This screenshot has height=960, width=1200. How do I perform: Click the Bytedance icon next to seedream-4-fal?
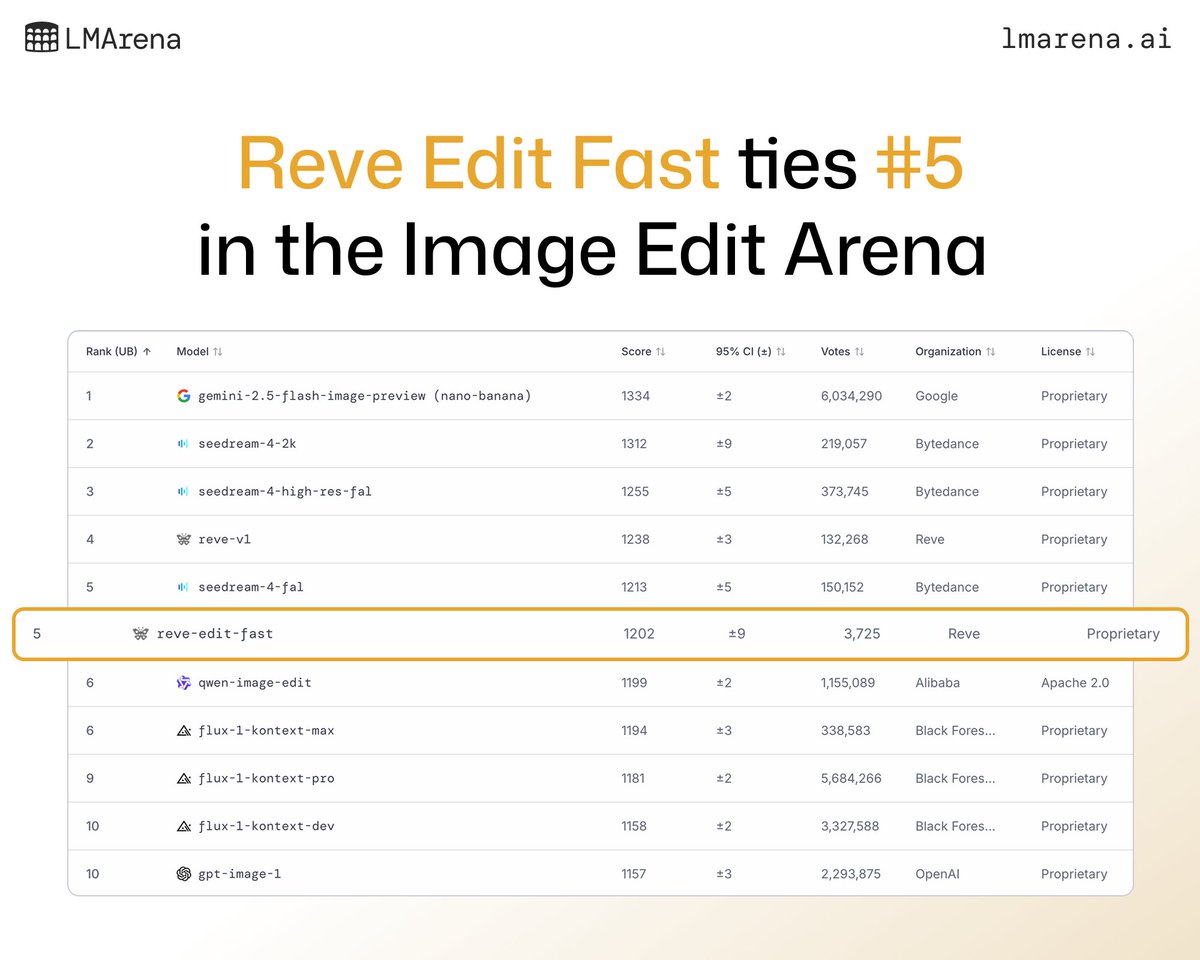(x=183, y=587)
